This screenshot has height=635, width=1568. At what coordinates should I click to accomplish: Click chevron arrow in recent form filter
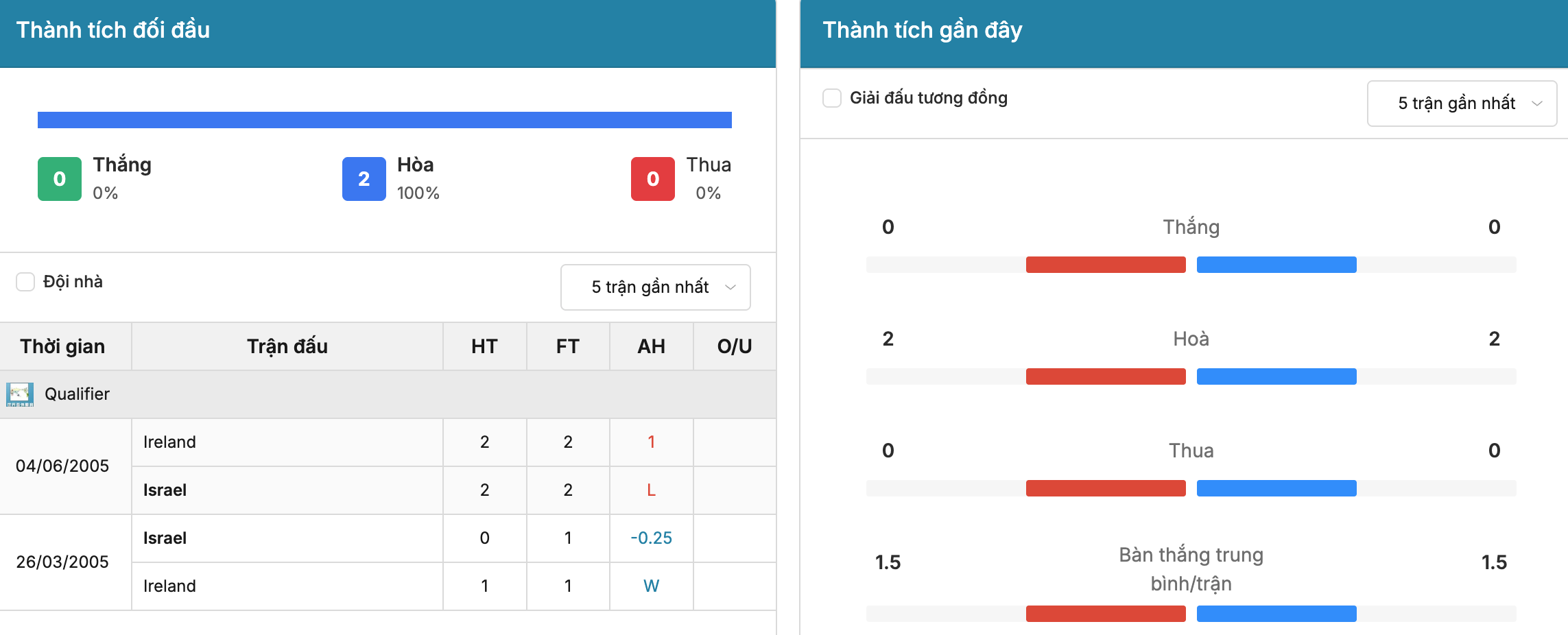1537,104
